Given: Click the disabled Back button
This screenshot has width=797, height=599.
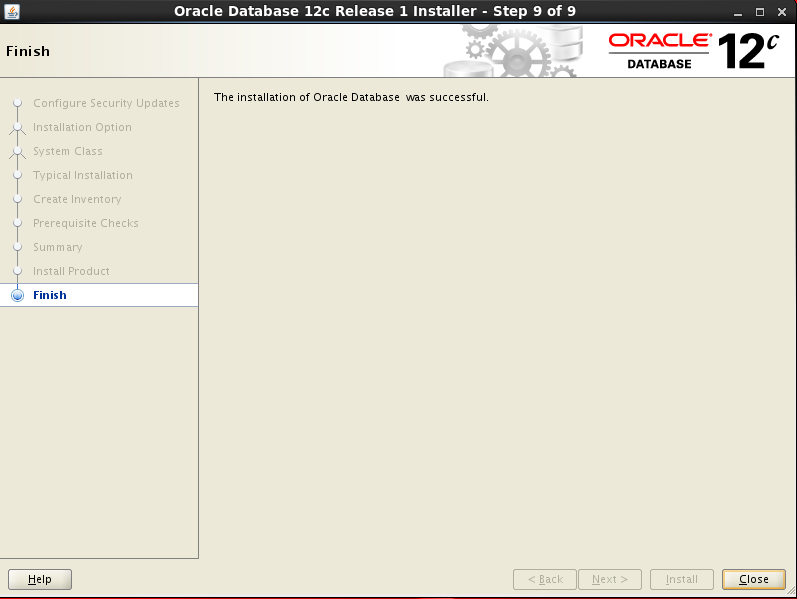Looking at the screenshot, I should click(x=545, y=579).
